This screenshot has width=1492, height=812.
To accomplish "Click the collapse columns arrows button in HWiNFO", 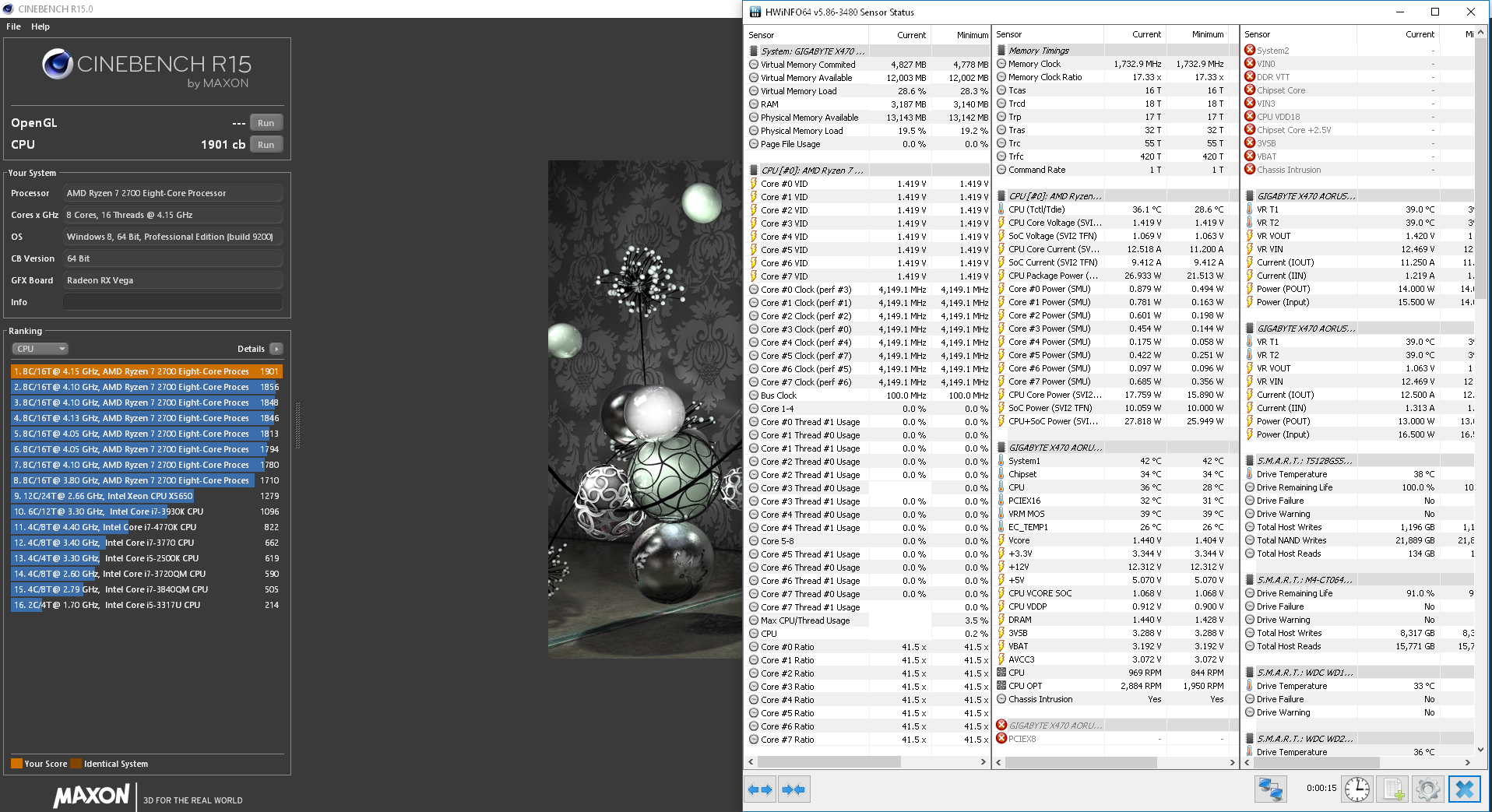I will point(794,789).
